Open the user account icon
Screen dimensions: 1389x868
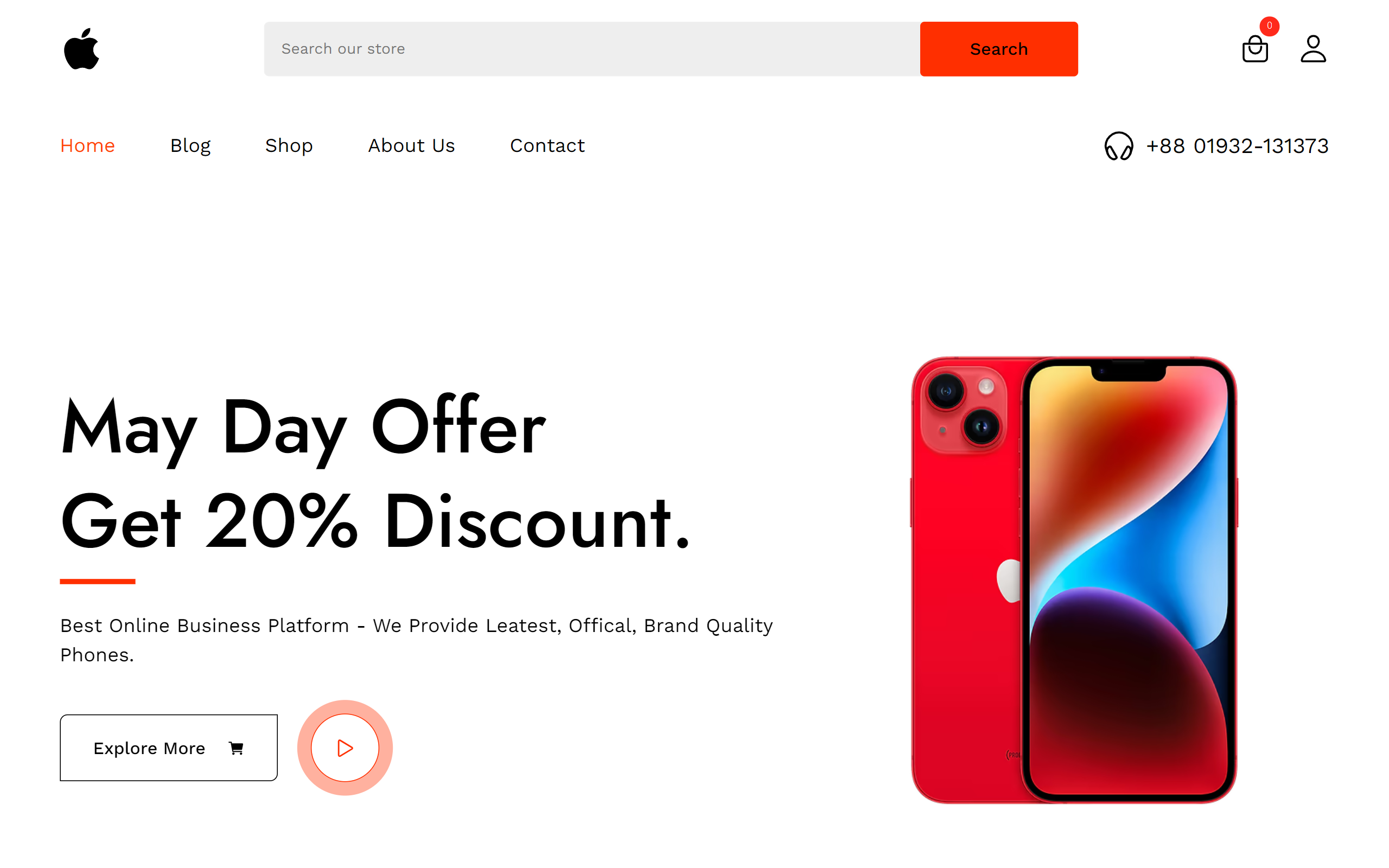(x=1313, y=49)
